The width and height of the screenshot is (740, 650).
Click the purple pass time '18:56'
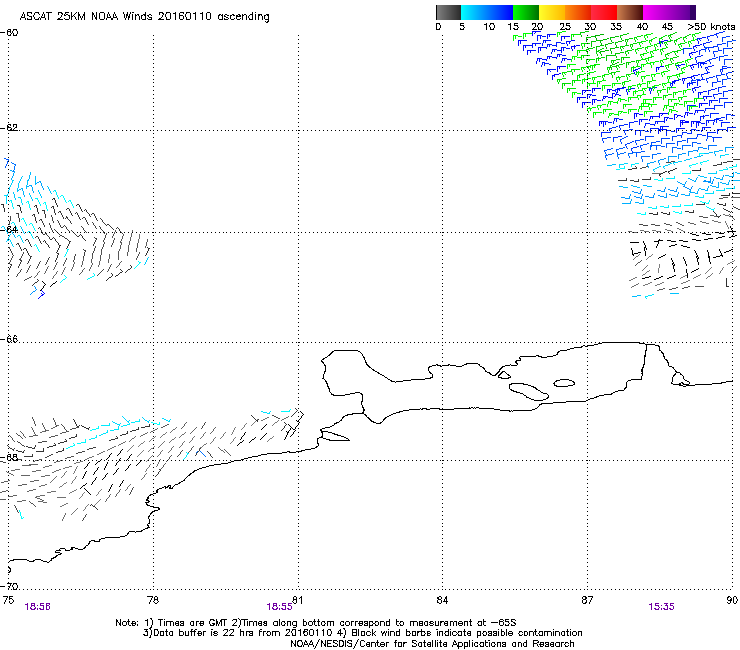click(37, 607)
